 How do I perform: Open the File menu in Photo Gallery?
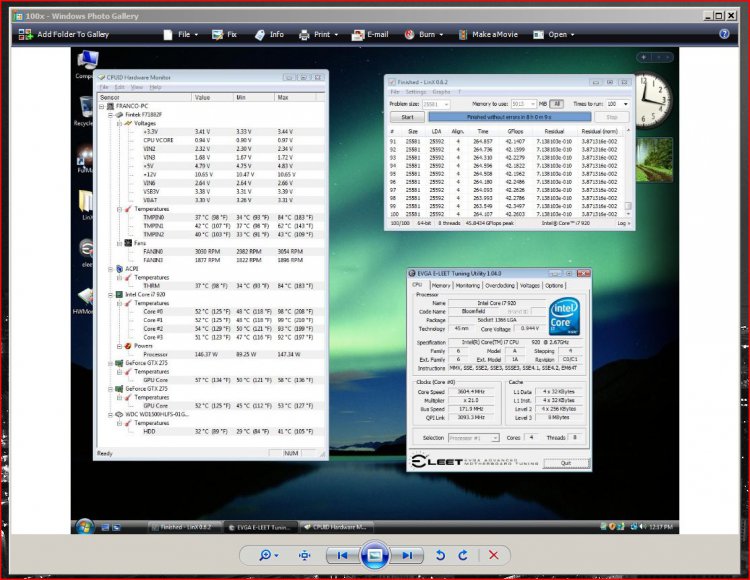click(180, 34)
